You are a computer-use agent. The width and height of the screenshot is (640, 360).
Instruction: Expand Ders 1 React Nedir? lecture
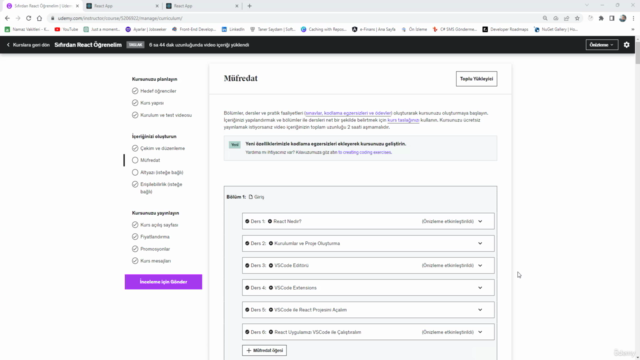480,221
